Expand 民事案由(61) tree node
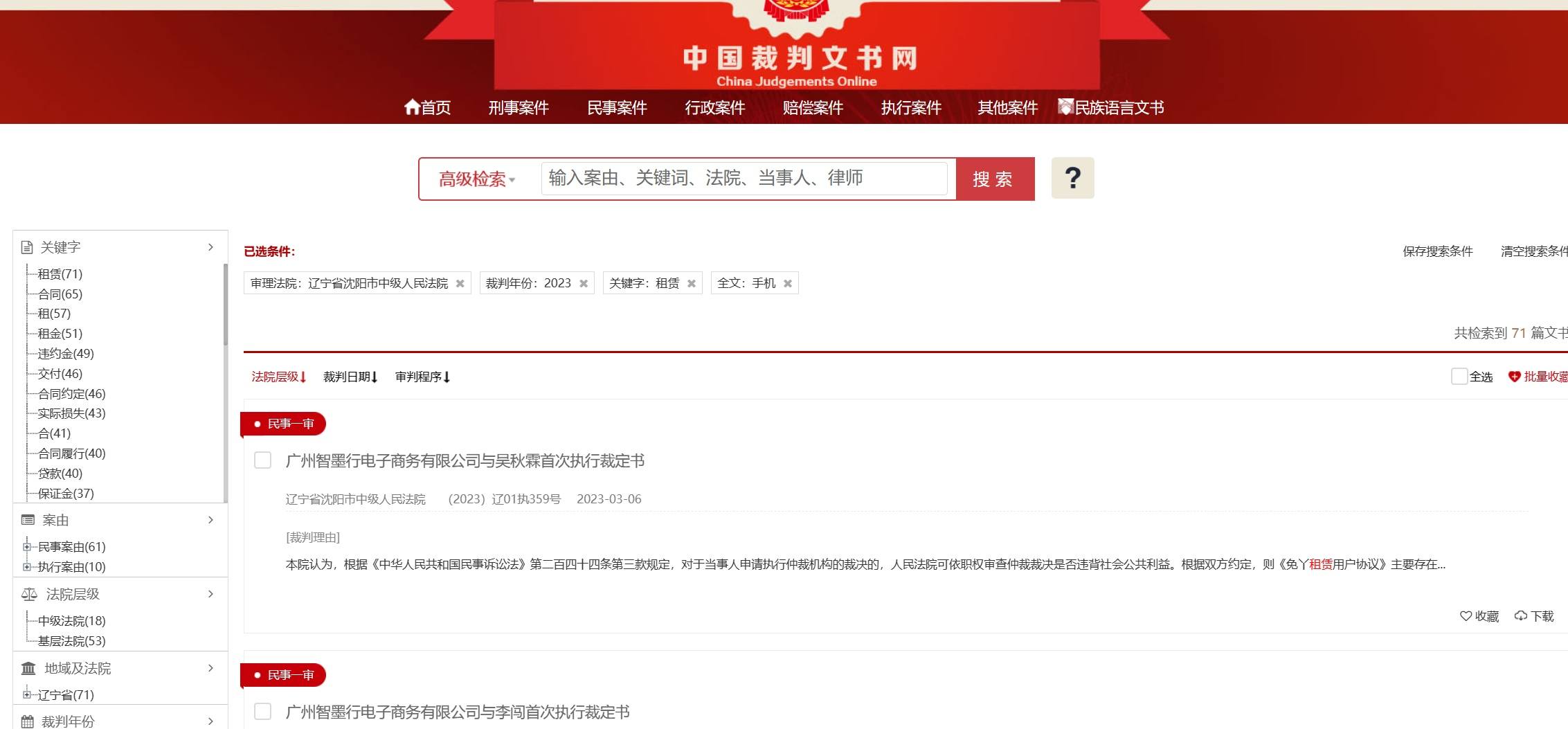Viewport: 1568px width, 729px height. [x=27, y=547]
